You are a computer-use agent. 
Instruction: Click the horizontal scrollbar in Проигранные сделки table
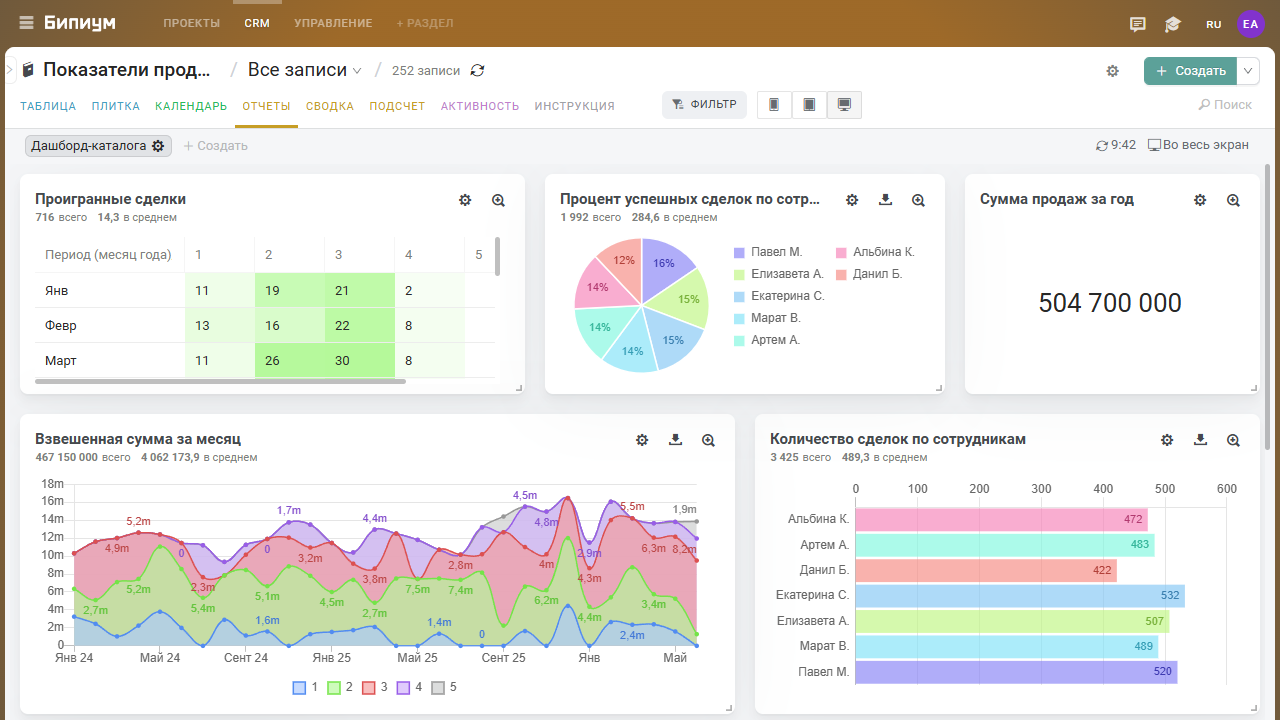(220, 381)
